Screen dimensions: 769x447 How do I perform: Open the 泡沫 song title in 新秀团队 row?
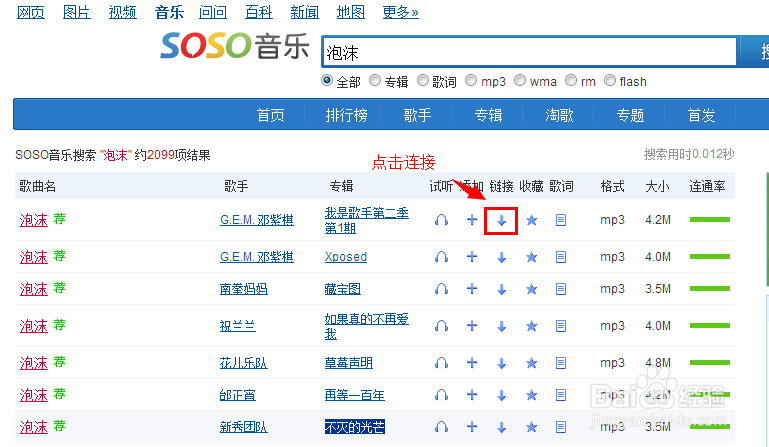[x=34, y=427]
